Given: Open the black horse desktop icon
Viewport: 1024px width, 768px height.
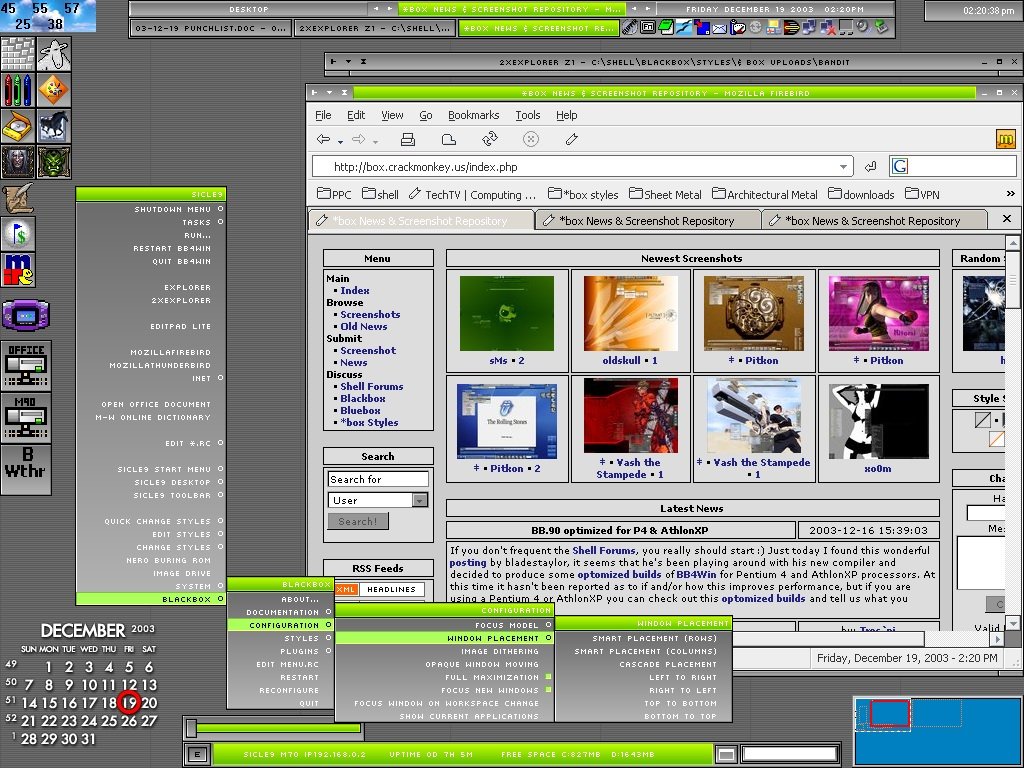Looking at the screenshot, I should coord(54,126).
